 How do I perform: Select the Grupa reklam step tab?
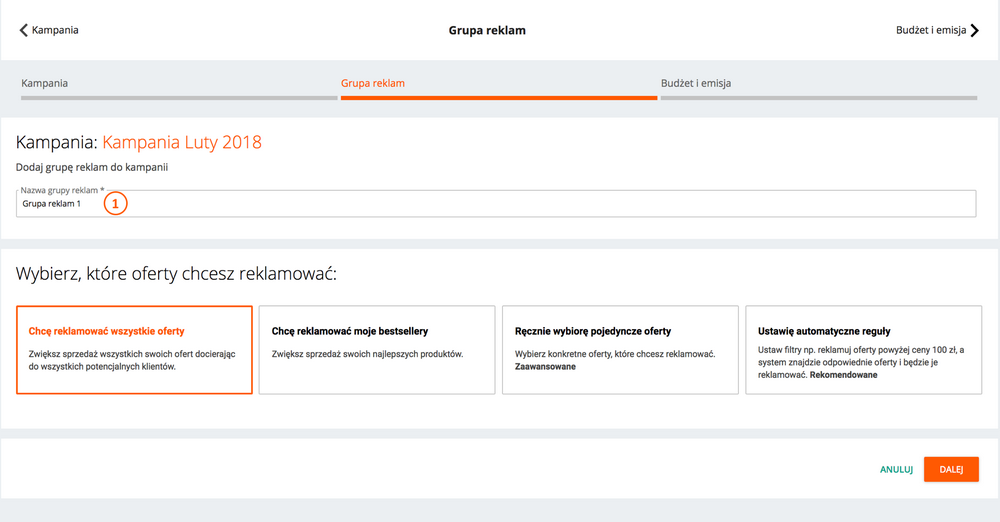point(373,83)
